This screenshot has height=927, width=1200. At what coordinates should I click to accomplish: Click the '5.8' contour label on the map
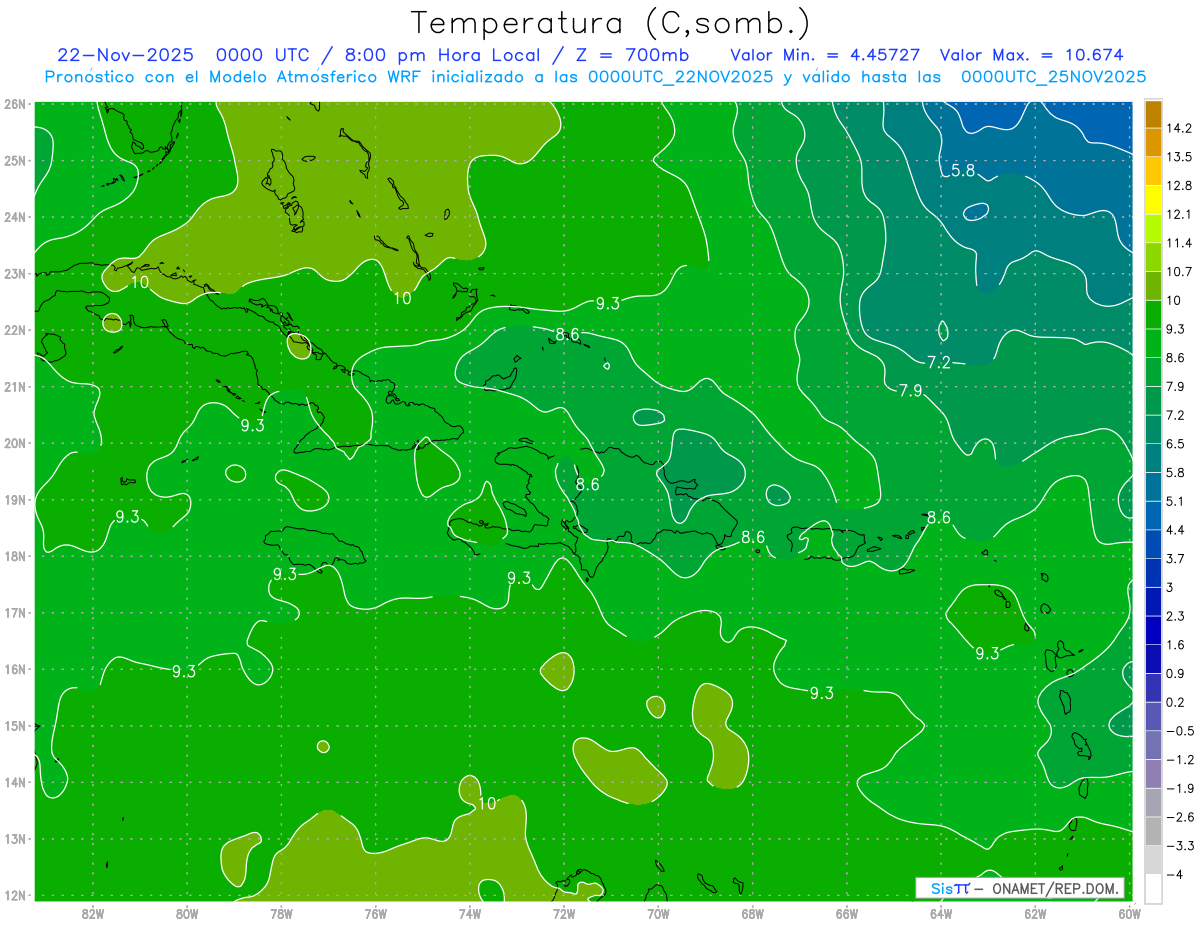coord(963,171)
